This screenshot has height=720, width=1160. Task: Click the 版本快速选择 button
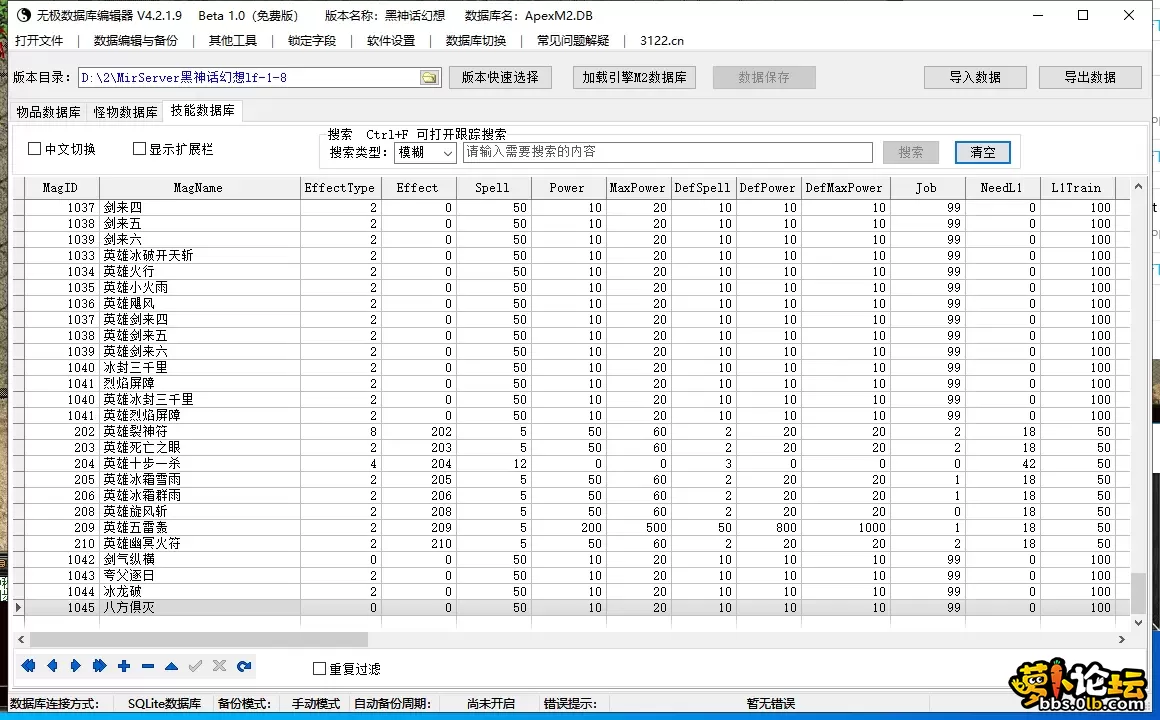[500, 78]
